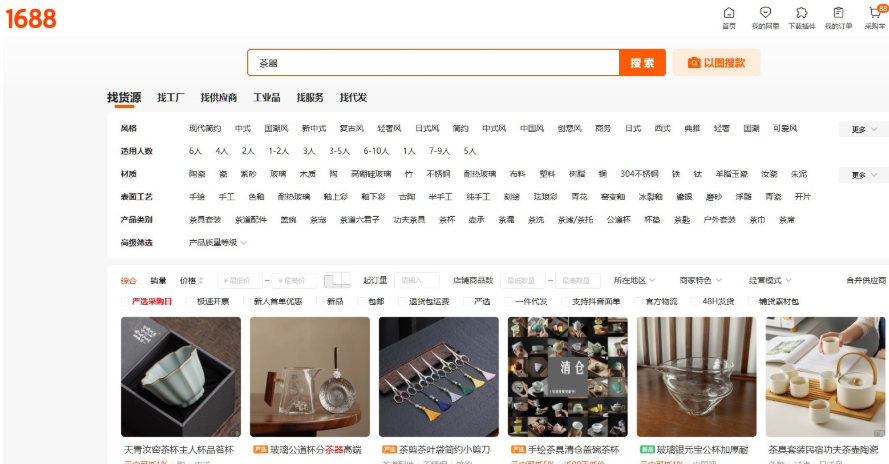Click the 下载插件 puzzle icon
The image size is (889, 464).
coord(802,13)
